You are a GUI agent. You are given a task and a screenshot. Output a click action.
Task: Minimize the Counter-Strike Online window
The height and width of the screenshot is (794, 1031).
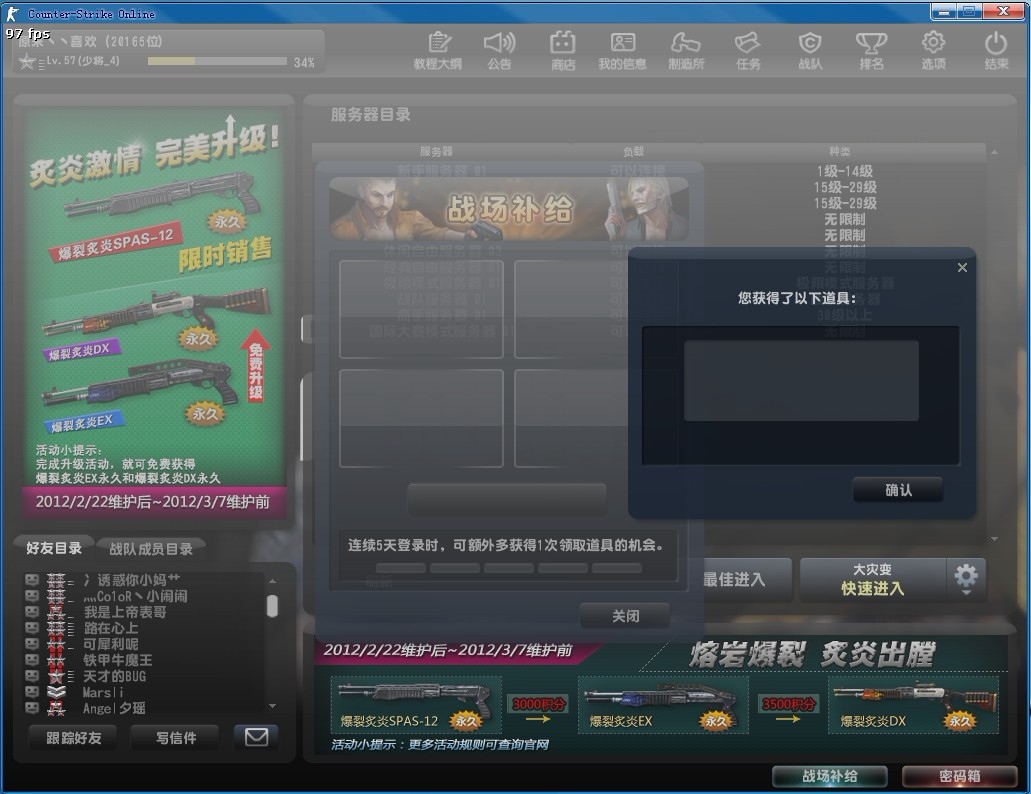pyautogui.click(x=944, y=11)
